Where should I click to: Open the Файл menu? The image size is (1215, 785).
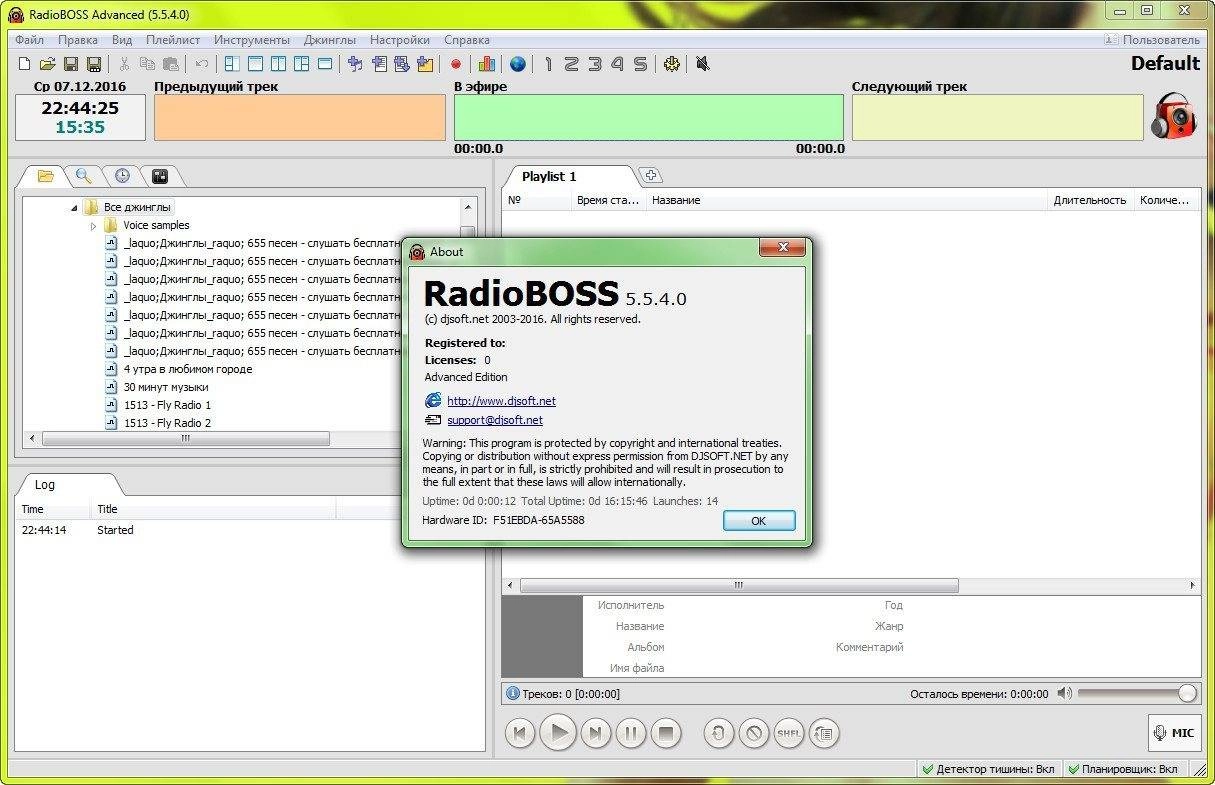tap(29, 40)
